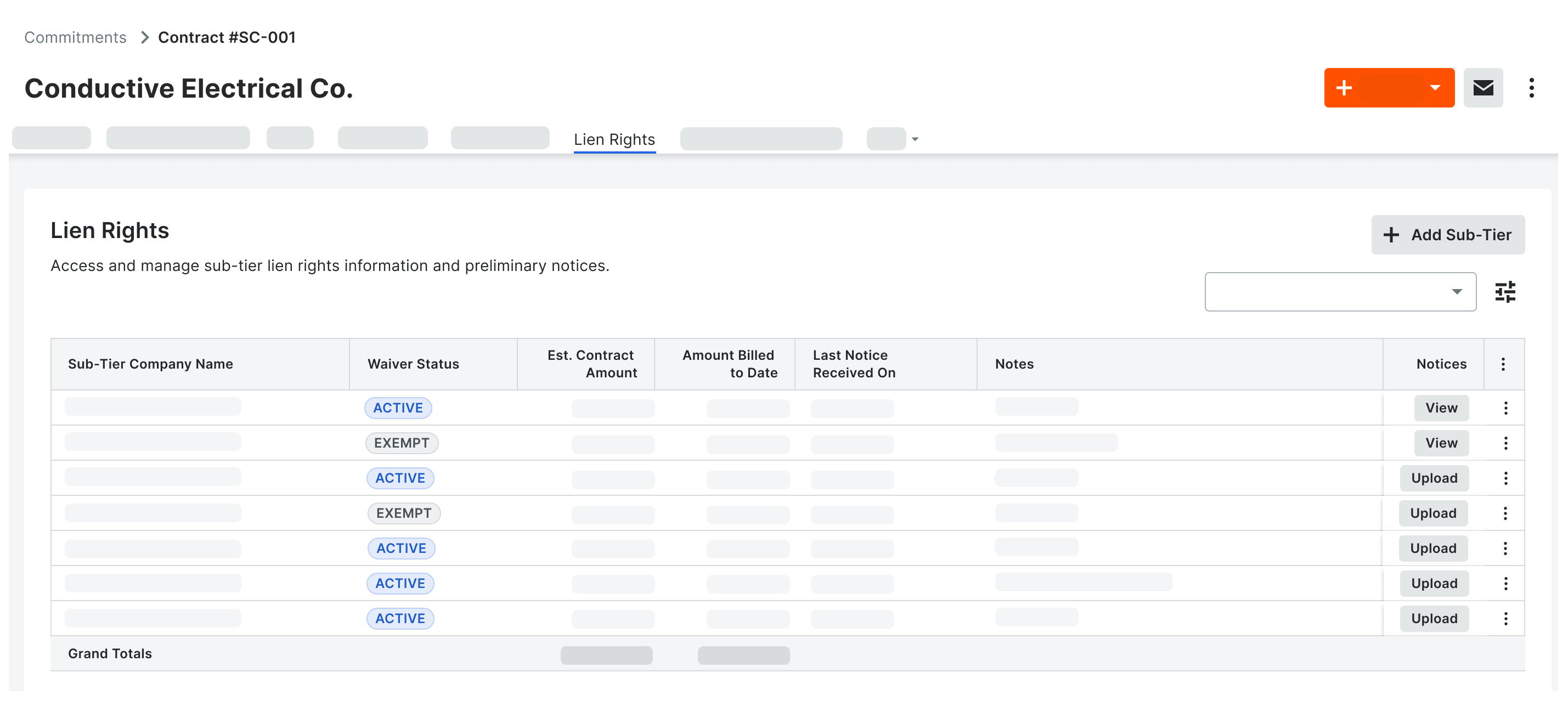The width and height of the screenshot is (1568, 701).
Task: Open the table header kebab menu
Action: pos(1503,364)
